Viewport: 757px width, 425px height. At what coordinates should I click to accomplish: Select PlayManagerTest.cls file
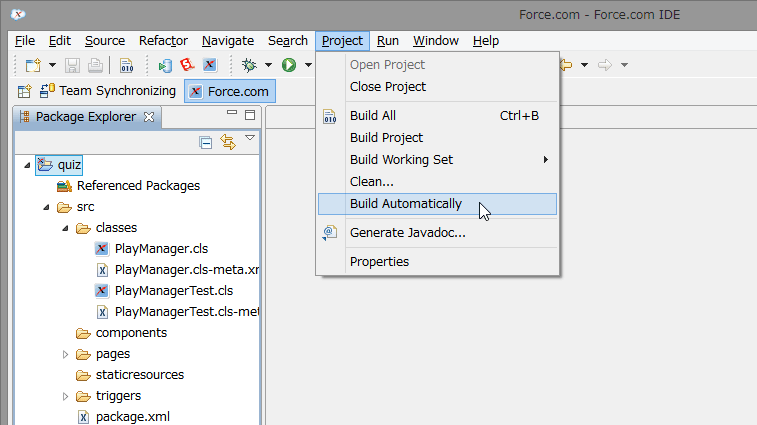tap(164, 291)
